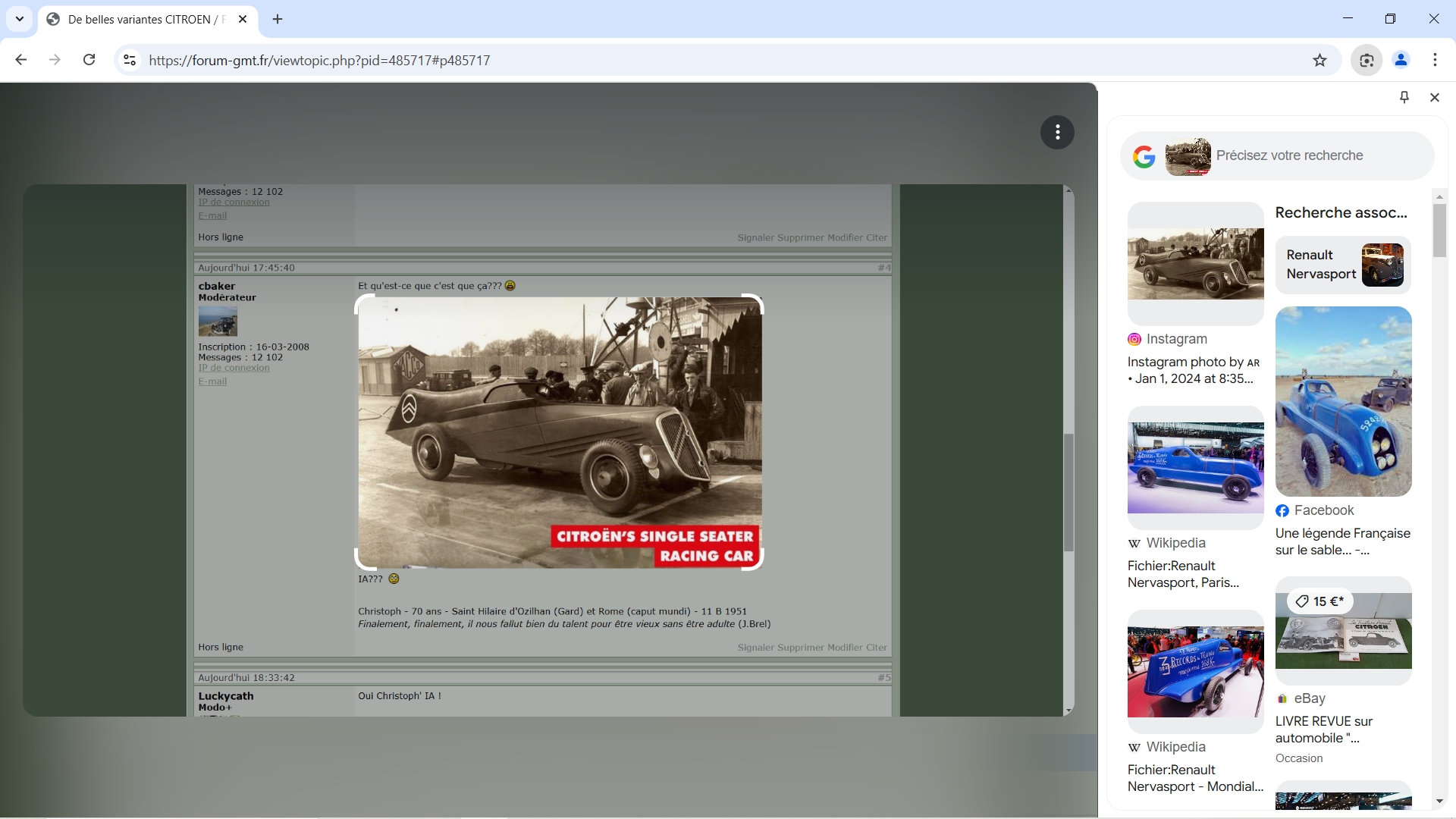This screenshot has height=819, width=1456.
Task: Bookmark this page with the star icon
Action: coord(1319,60)
